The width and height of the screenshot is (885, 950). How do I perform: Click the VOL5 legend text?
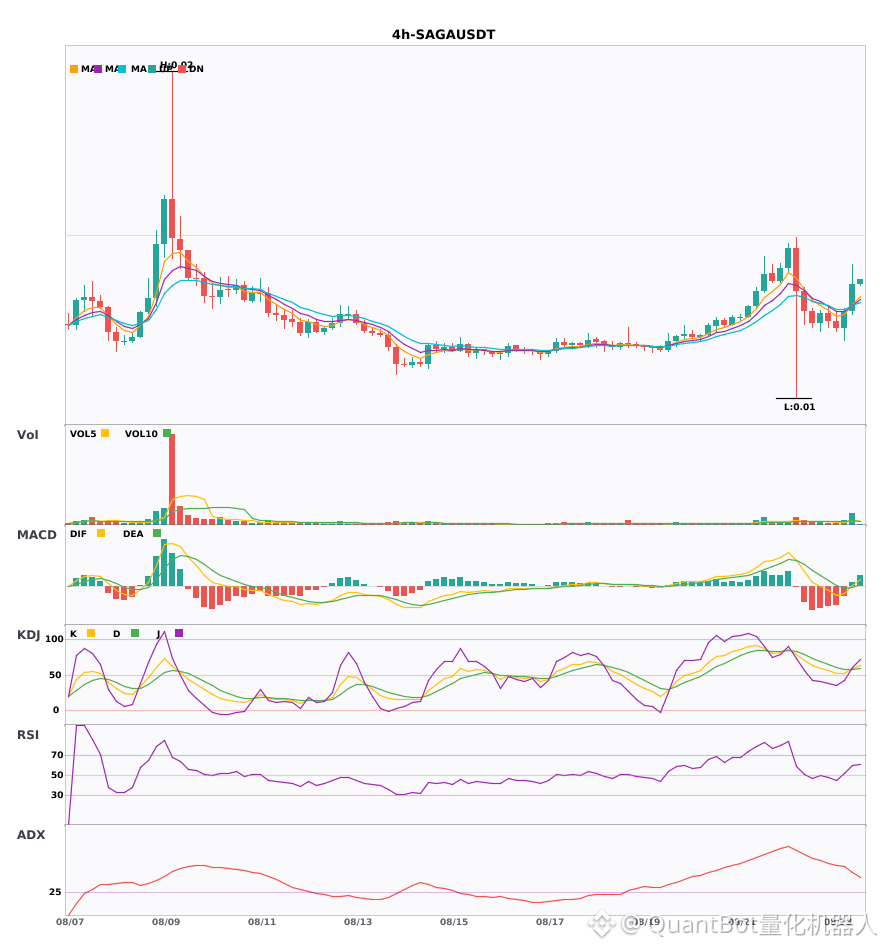point(83,434)
